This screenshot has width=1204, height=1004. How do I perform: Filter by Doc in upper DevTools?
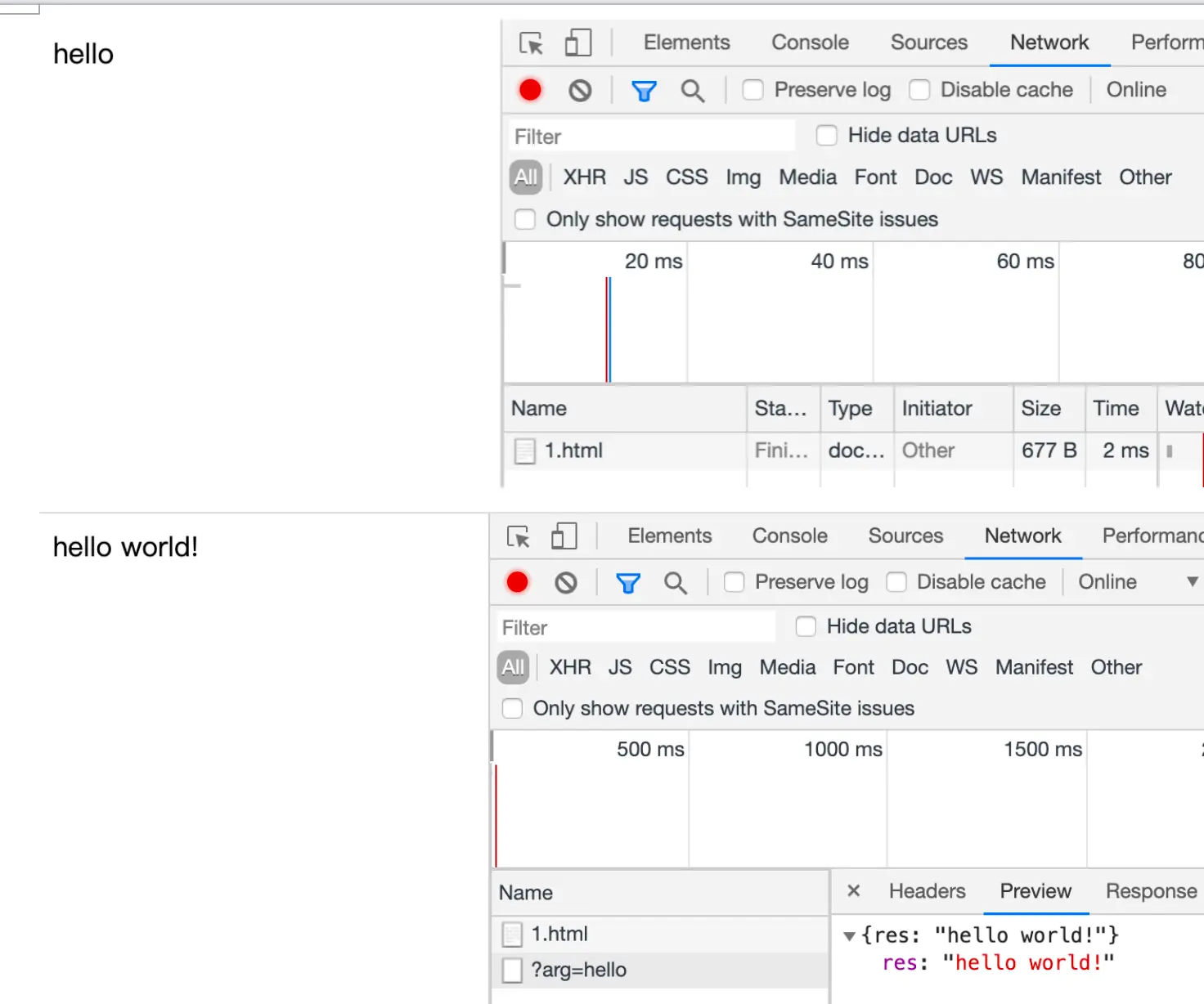(x=933, y=177)
